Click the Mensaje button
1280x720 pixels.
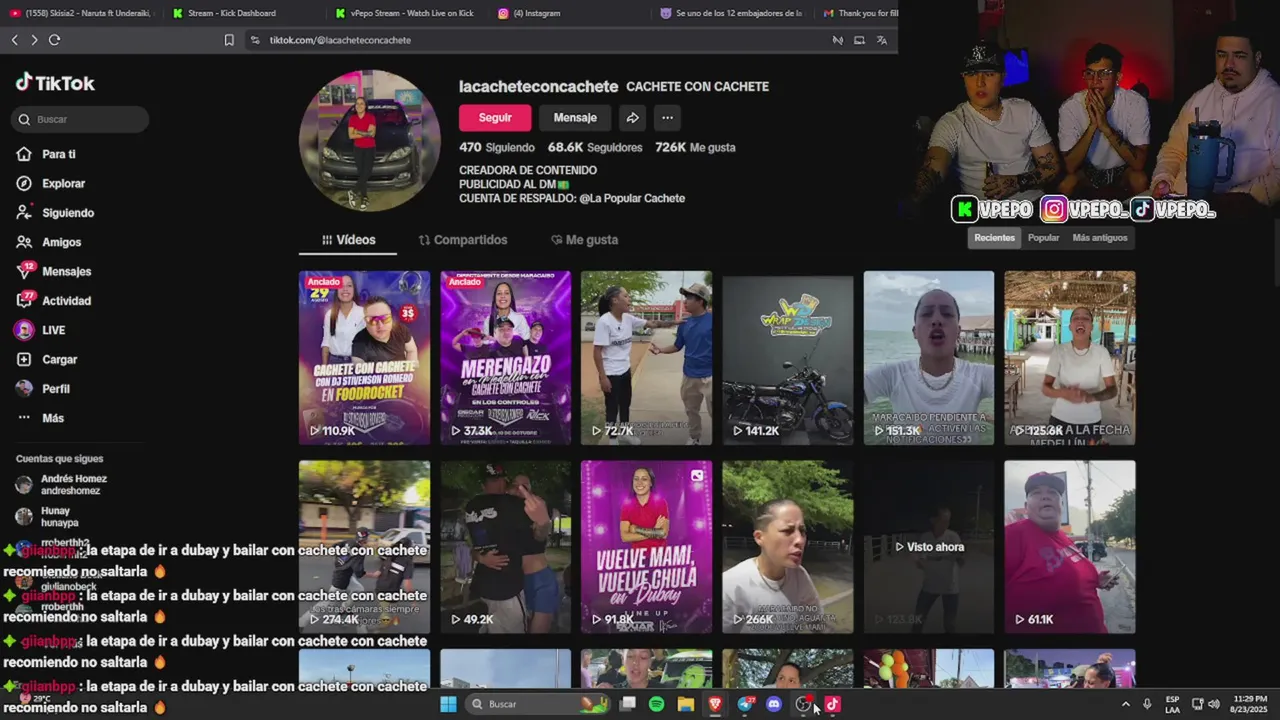[x=575, y=118]
